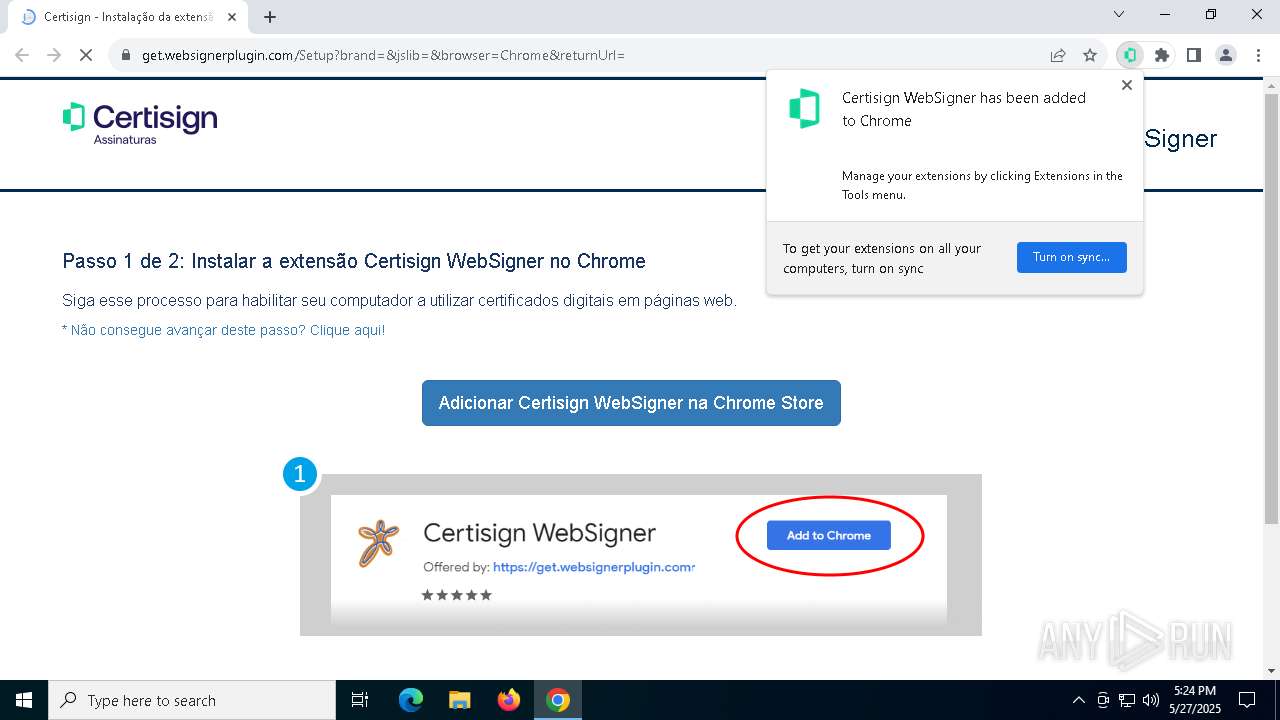Click Adicionar Certisign WebSigner na Chrome Store

click(631, 403)
